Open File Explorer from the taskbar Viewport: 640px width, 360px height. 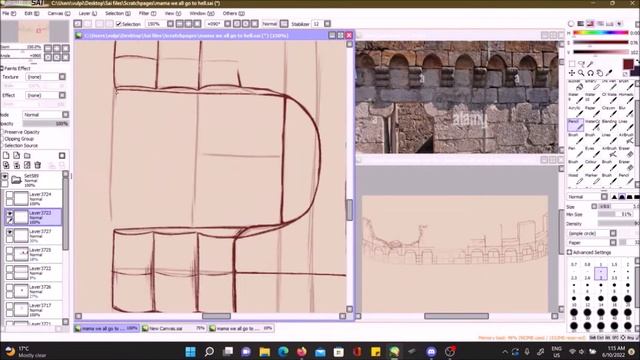[x=264, y=351]
